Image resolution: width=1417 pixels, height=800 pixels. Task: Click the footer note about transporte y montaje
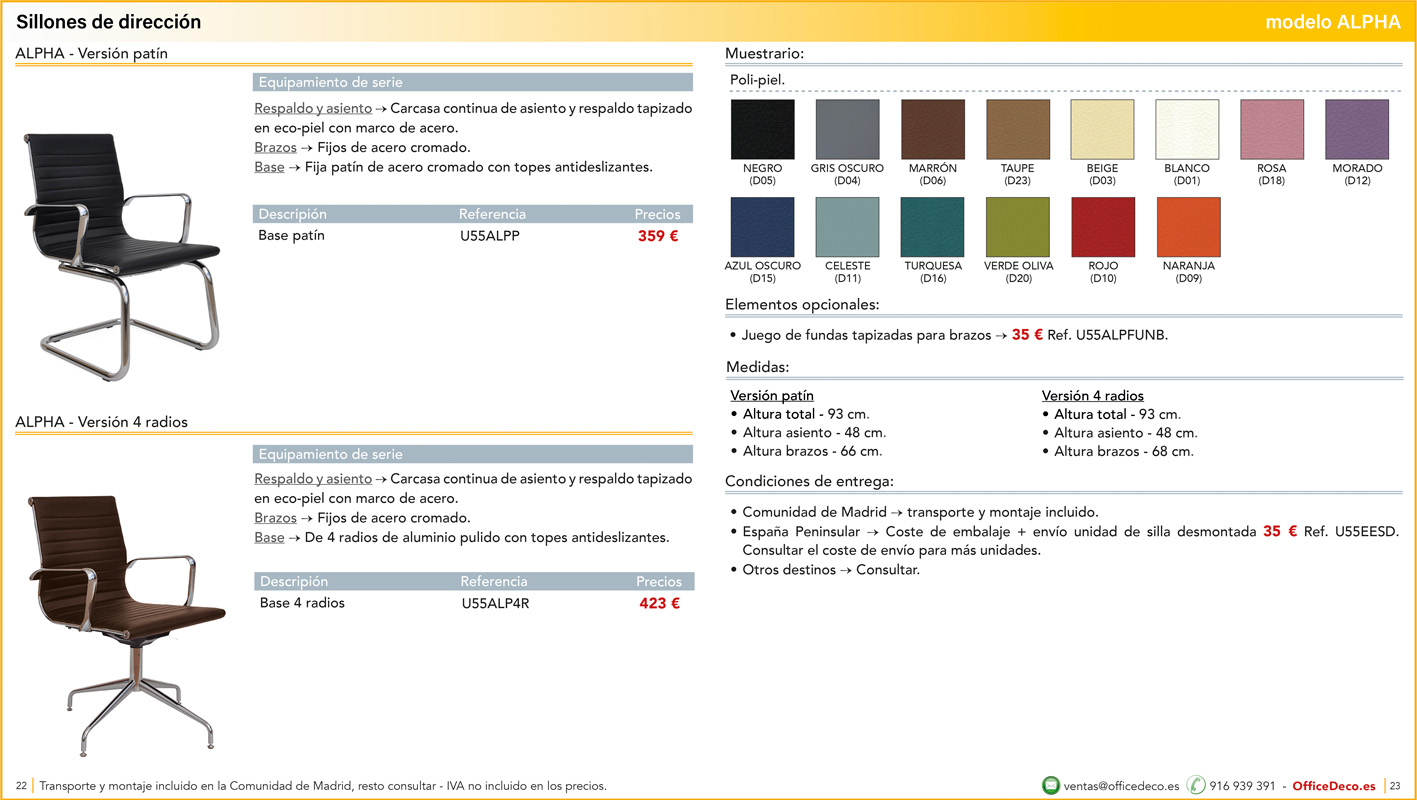pos(323,786)
